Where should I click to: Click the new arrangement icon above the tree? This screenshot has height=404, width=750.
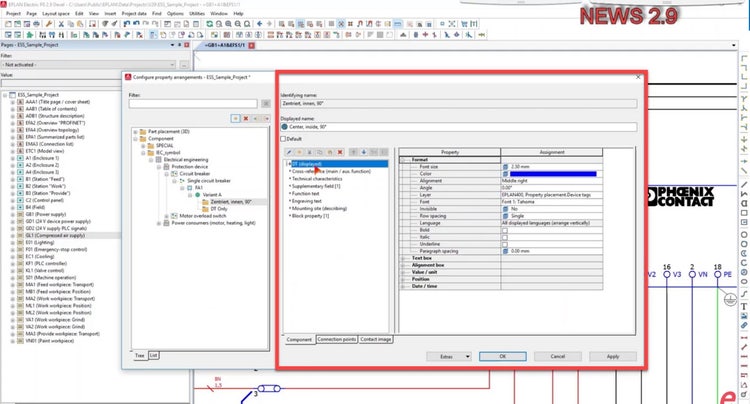233,118
